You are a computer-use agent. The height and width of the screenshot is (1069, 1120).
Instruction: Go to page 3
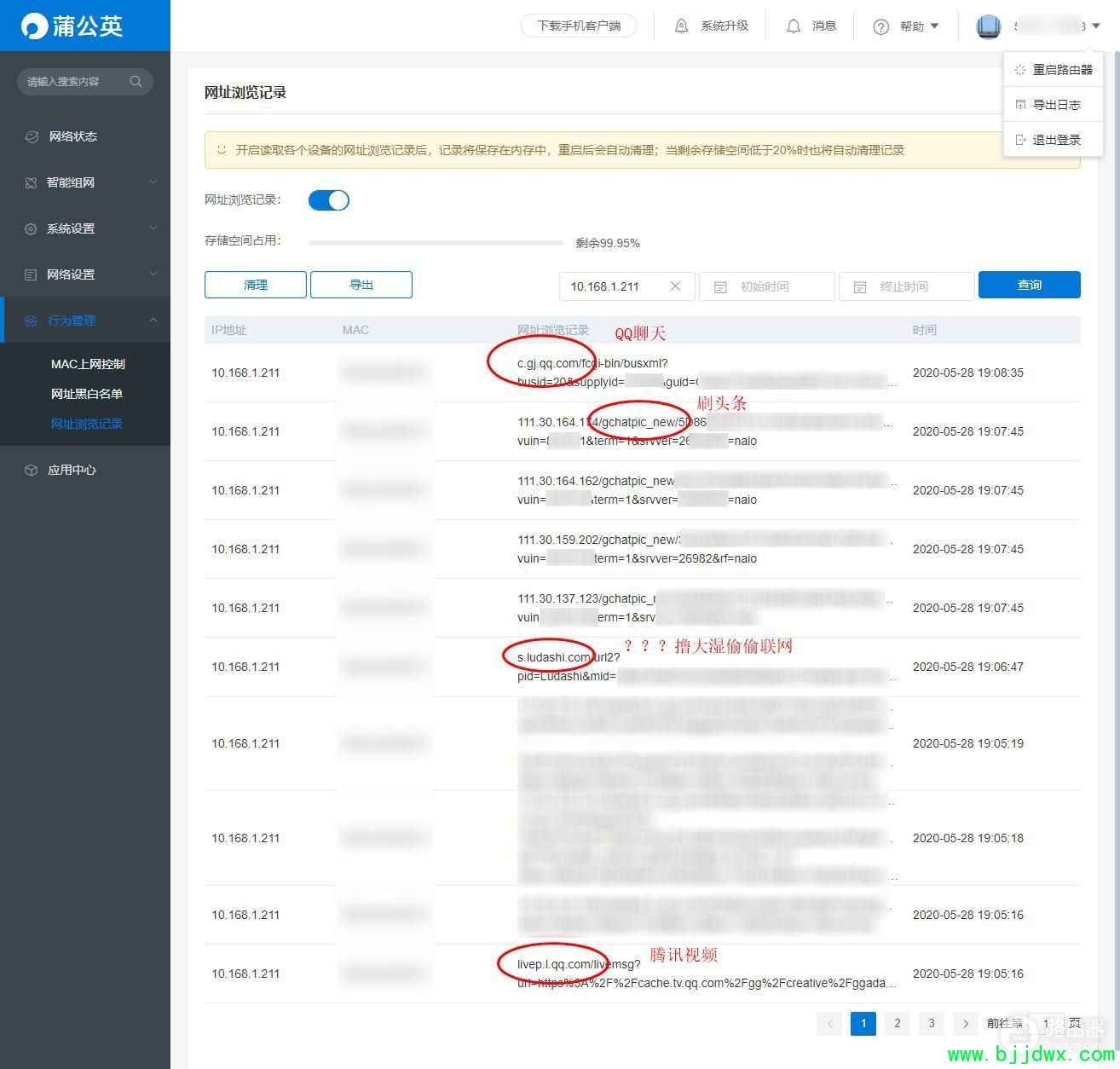[931, 1024]
